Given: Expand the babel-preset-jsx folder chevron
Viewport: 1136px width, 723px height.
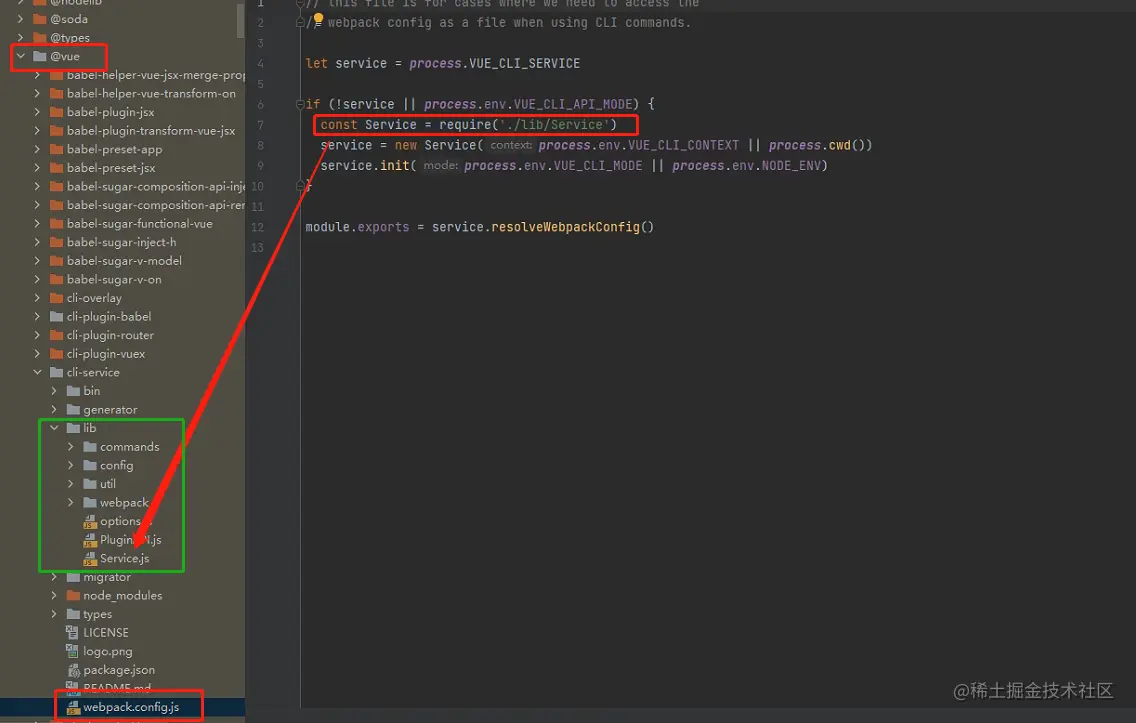Looking at the screenshot, I should coord(38,168).
